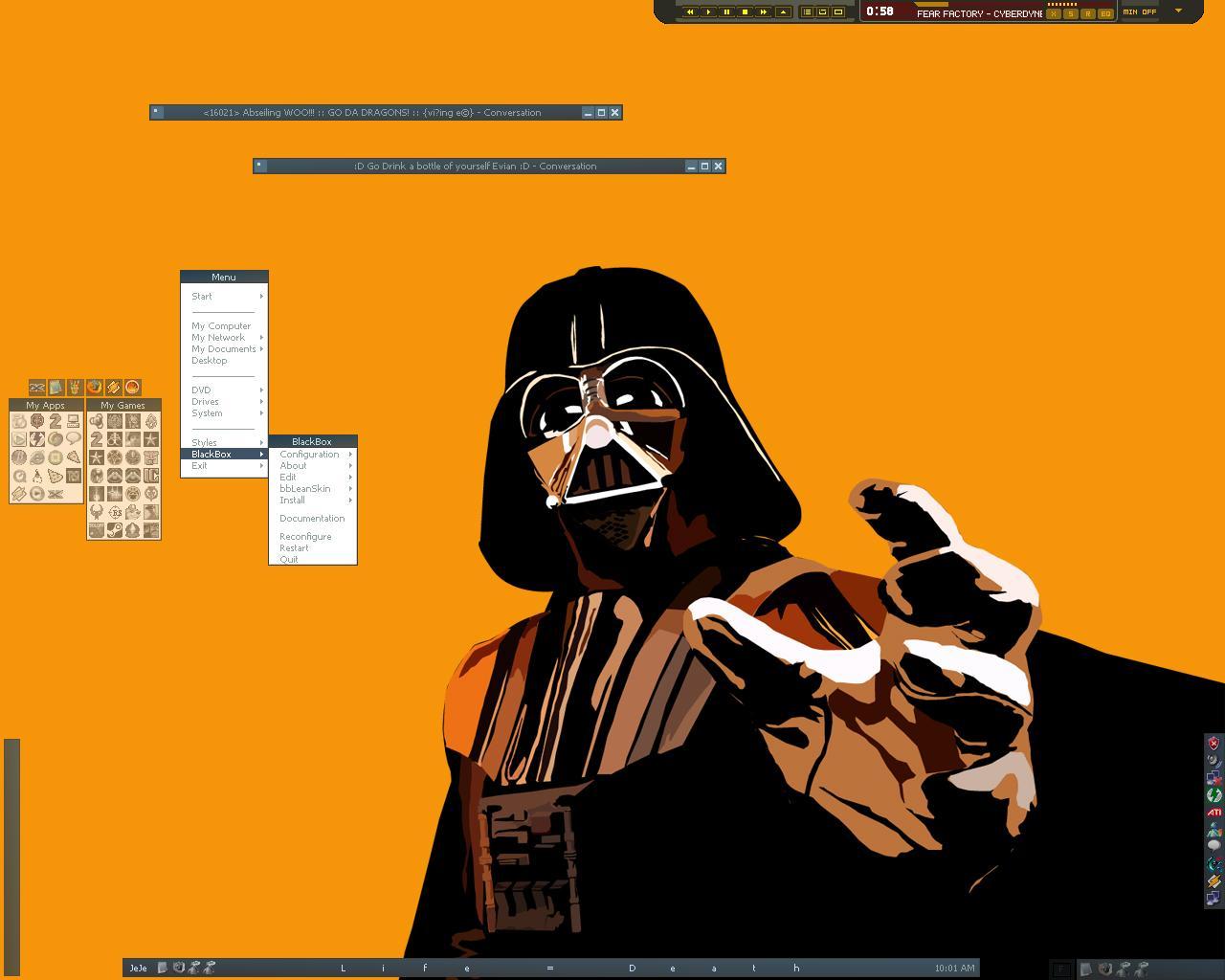Click Restart in the BlackBox submenu
The width and height of the screenshot is (1225, 980).
313,548
